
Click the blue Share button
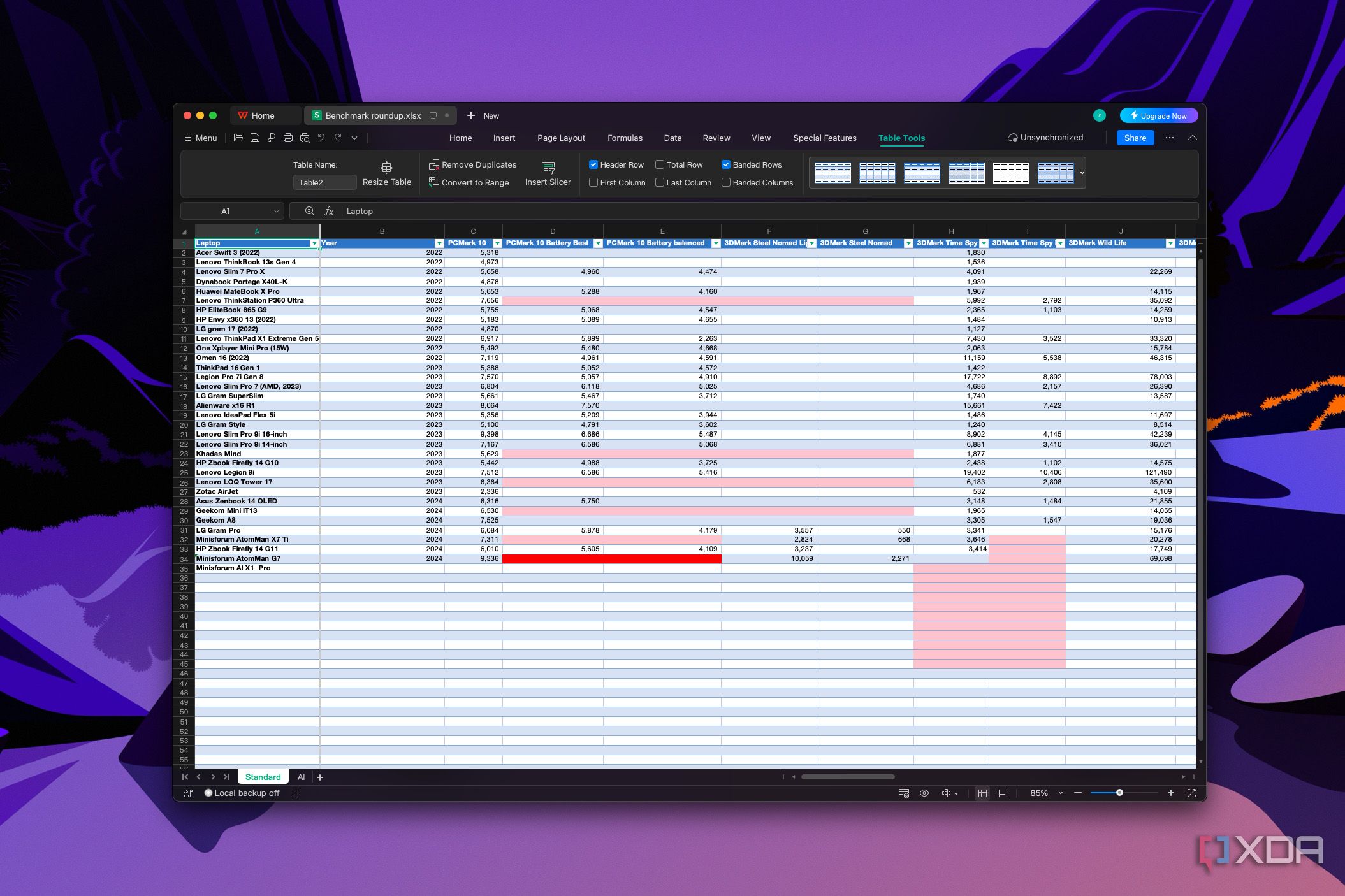point(1135,138)
